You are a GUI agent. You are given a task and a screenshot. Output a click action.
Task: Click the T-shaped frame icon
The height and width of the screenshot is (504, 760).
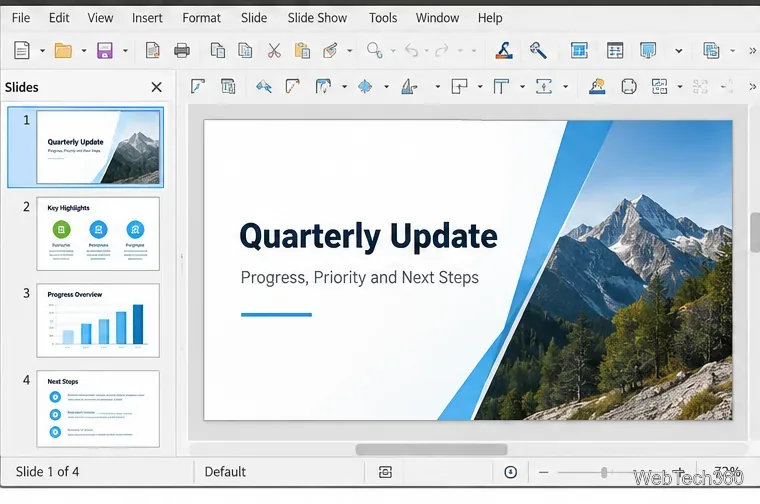pyautogui.click(x=501, y=87)
